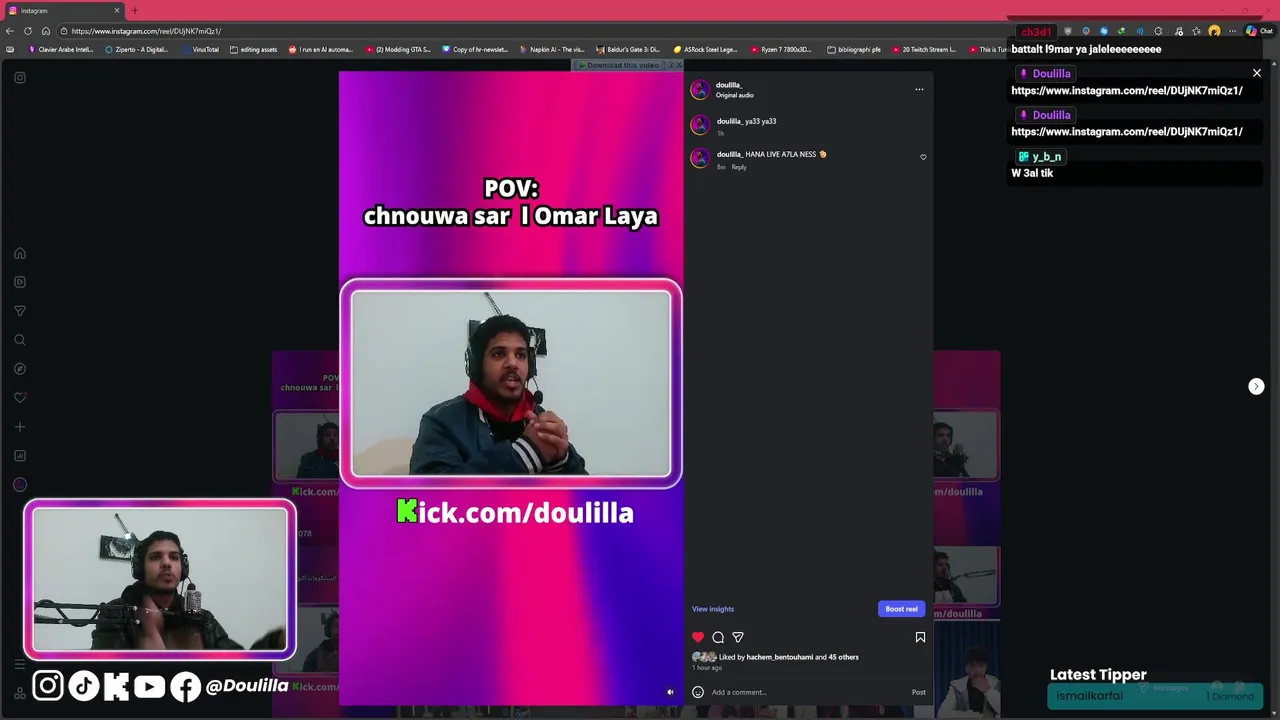This screenshot has height=720, width=1280.
Task: Open the 'Ziperto - A Digital...' bookmark
Action: click(137, 49)
